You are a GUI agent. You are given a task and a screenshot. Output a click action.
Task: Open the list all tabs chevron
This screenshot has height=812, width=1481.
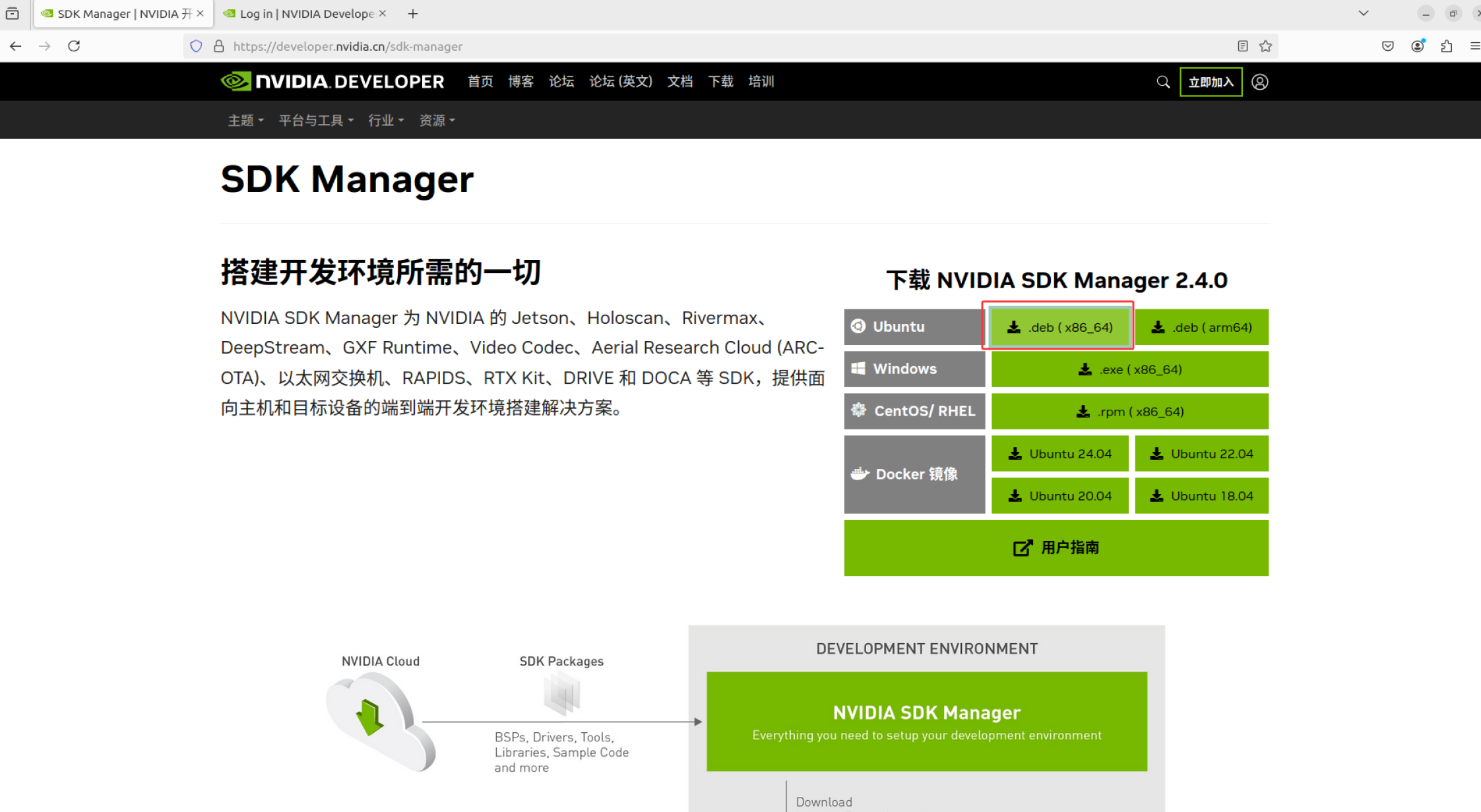pos(1363,13)
